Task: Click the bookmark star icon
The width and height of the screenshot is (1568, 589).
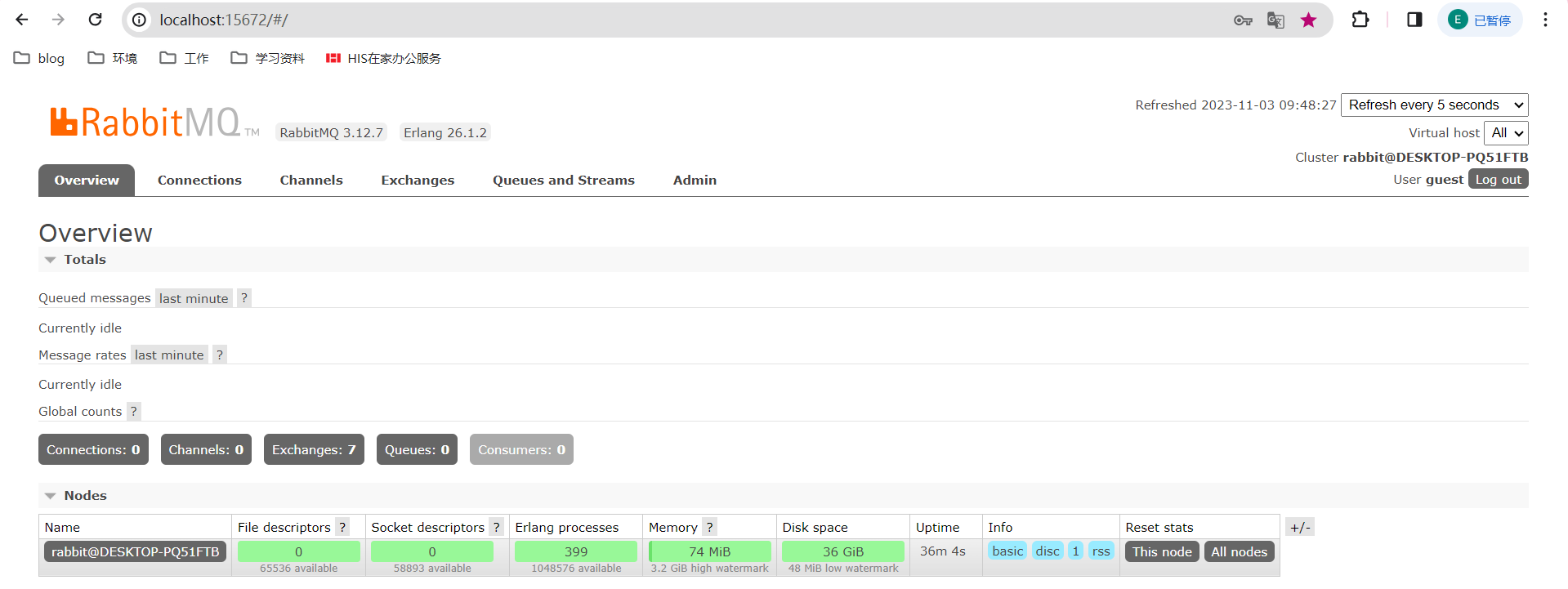Action: (1308, 20)
